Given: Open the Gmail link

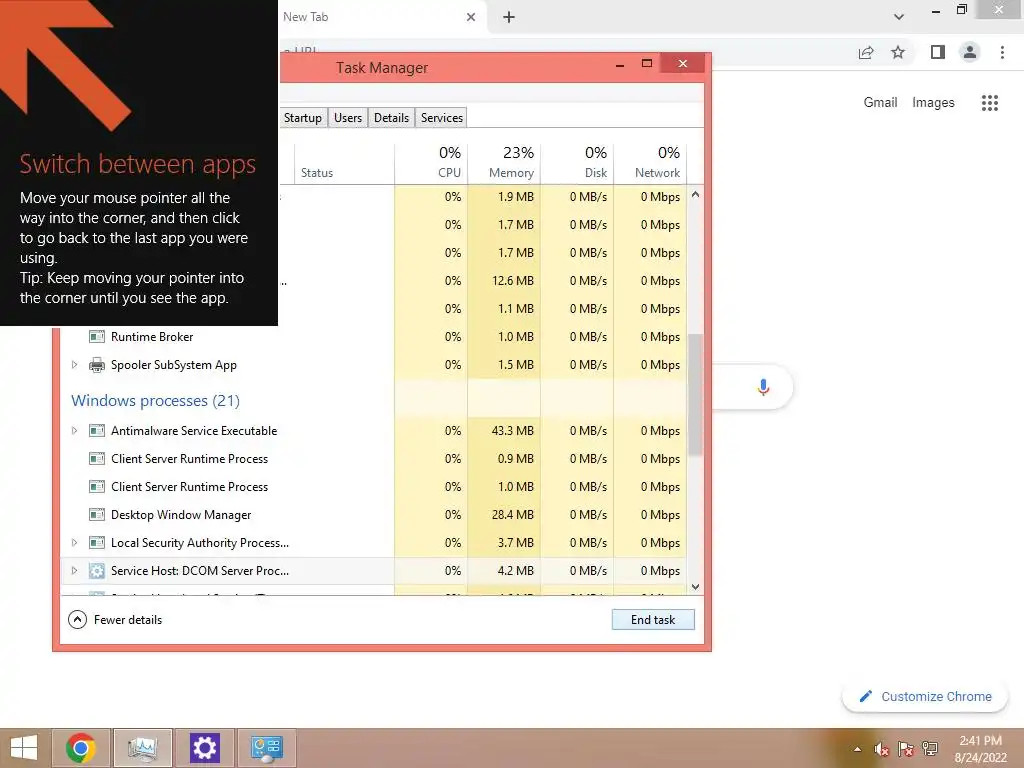Looking at the screenshot, I should [880, 103].
